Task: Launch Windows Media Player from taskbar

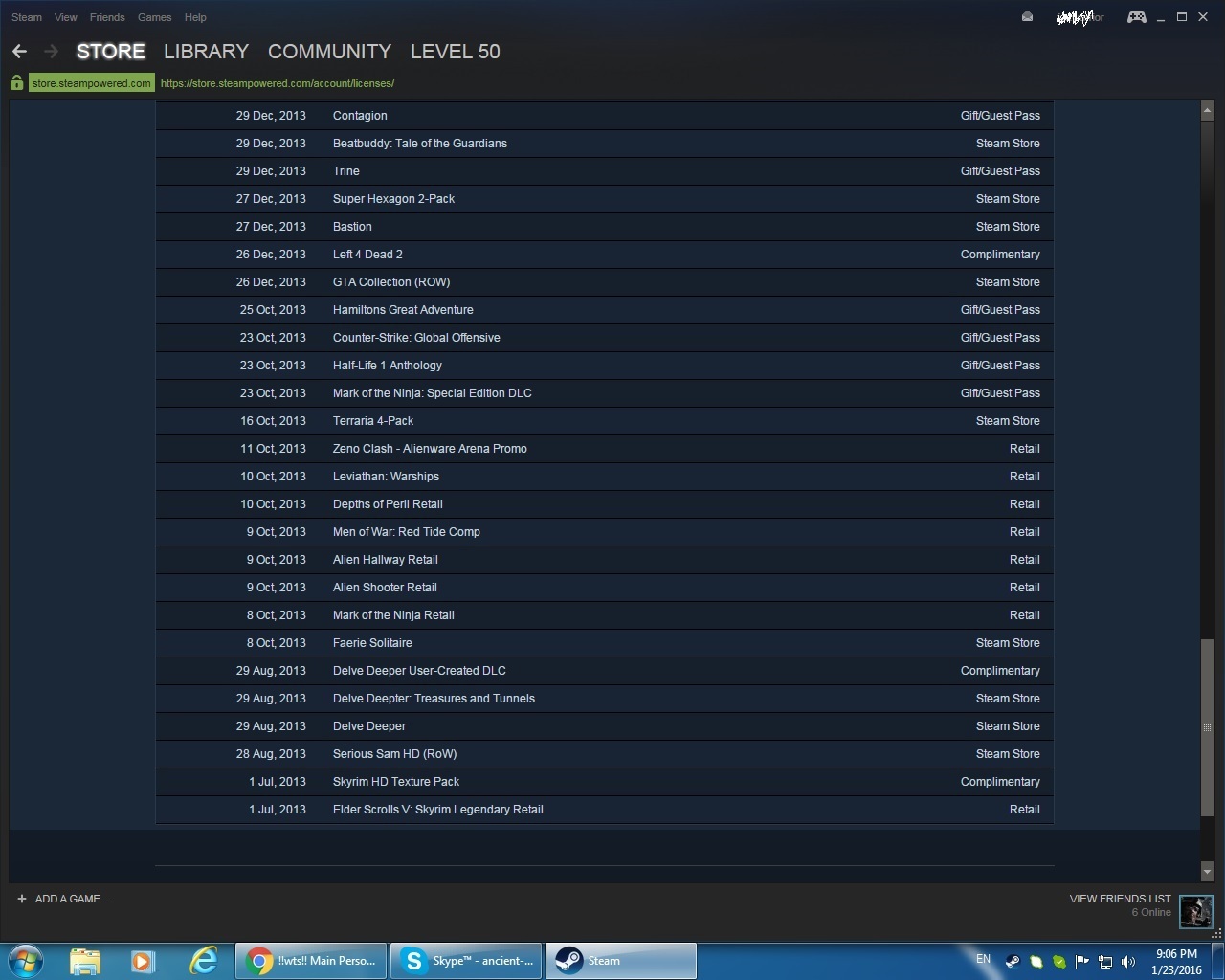Action: point(144,961)
